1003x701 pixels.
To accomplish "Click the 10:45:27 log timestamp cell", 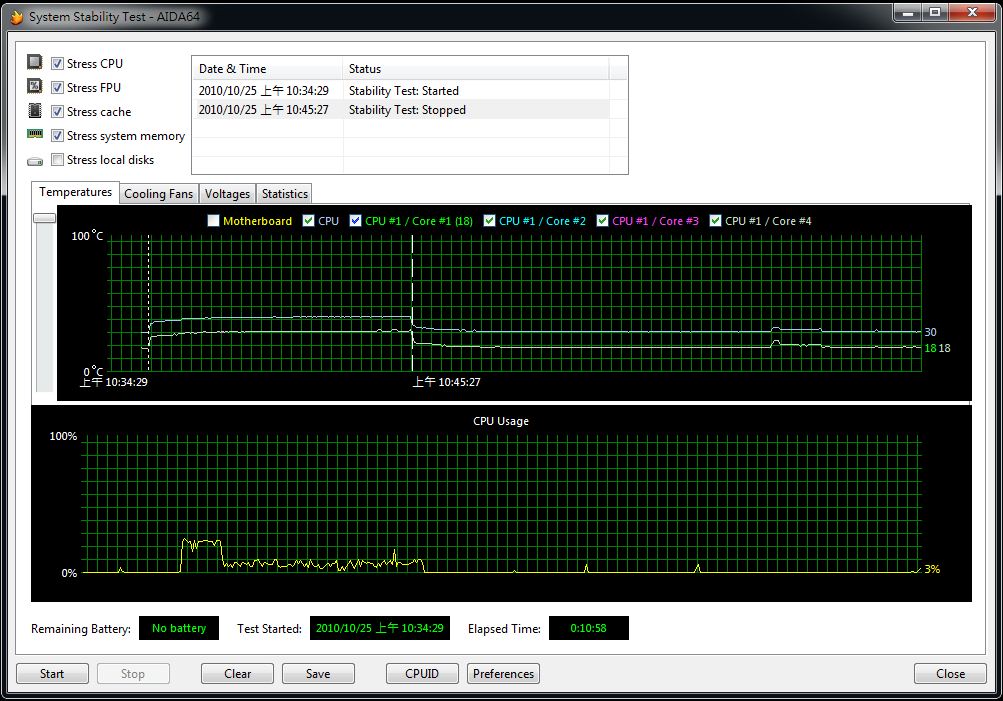I will pos(264,110).
